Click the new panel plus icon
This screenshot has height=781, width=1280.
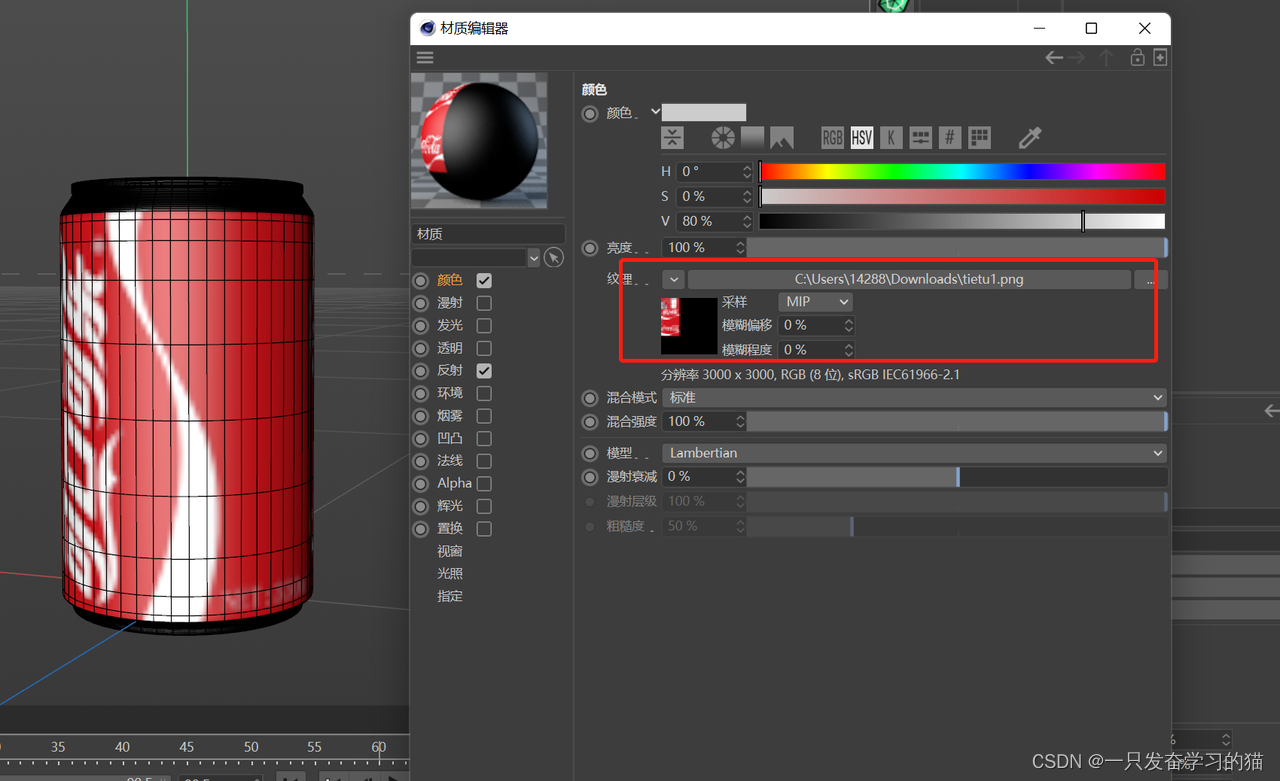coord(1160,58)
